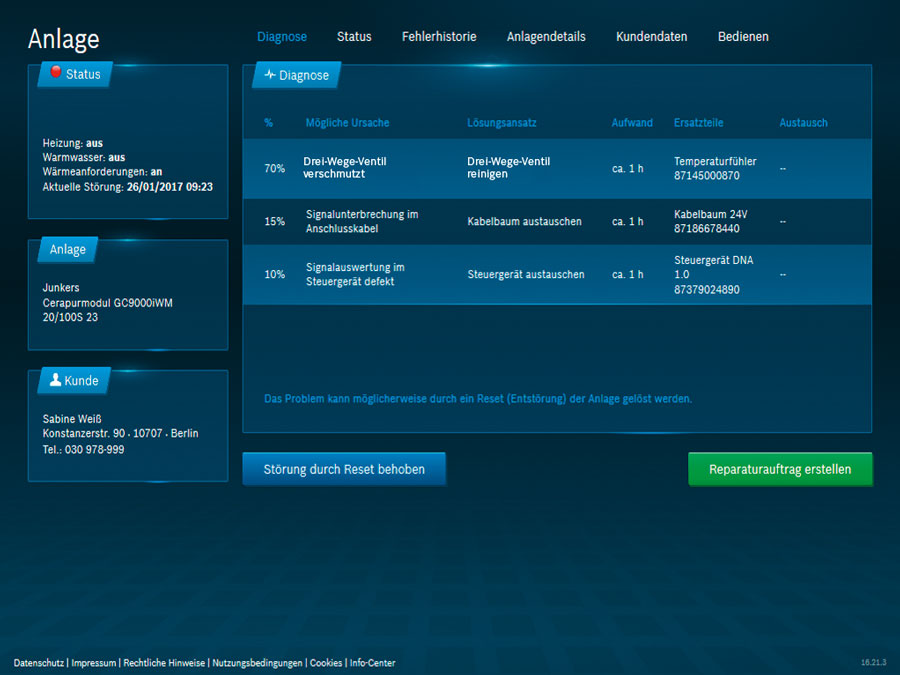Click Reparaturauftrag erstellen button

pos(780,469)
